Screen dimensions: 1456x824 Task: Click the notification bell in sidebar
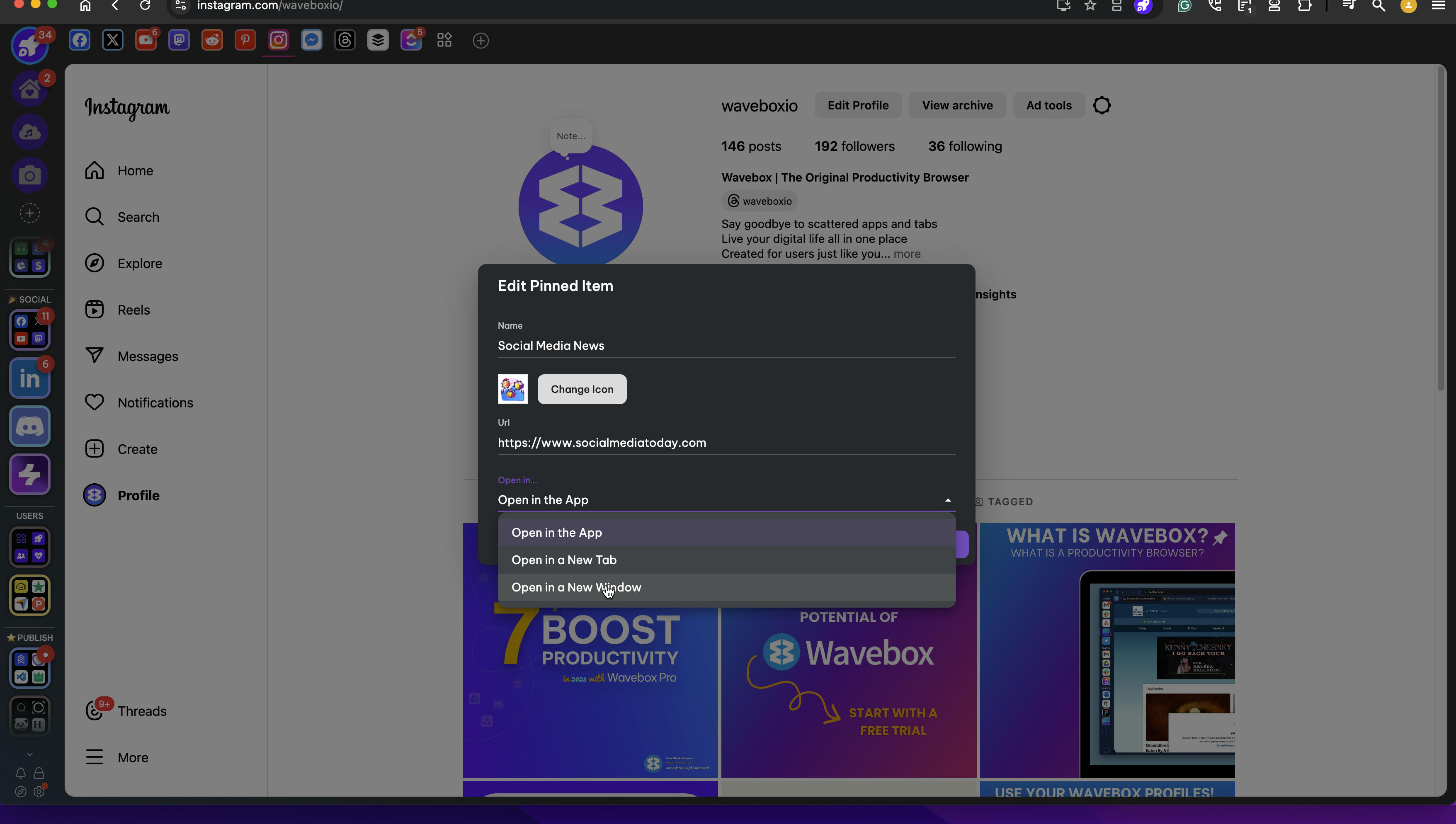pyautogui.click(x=20, y=773)
